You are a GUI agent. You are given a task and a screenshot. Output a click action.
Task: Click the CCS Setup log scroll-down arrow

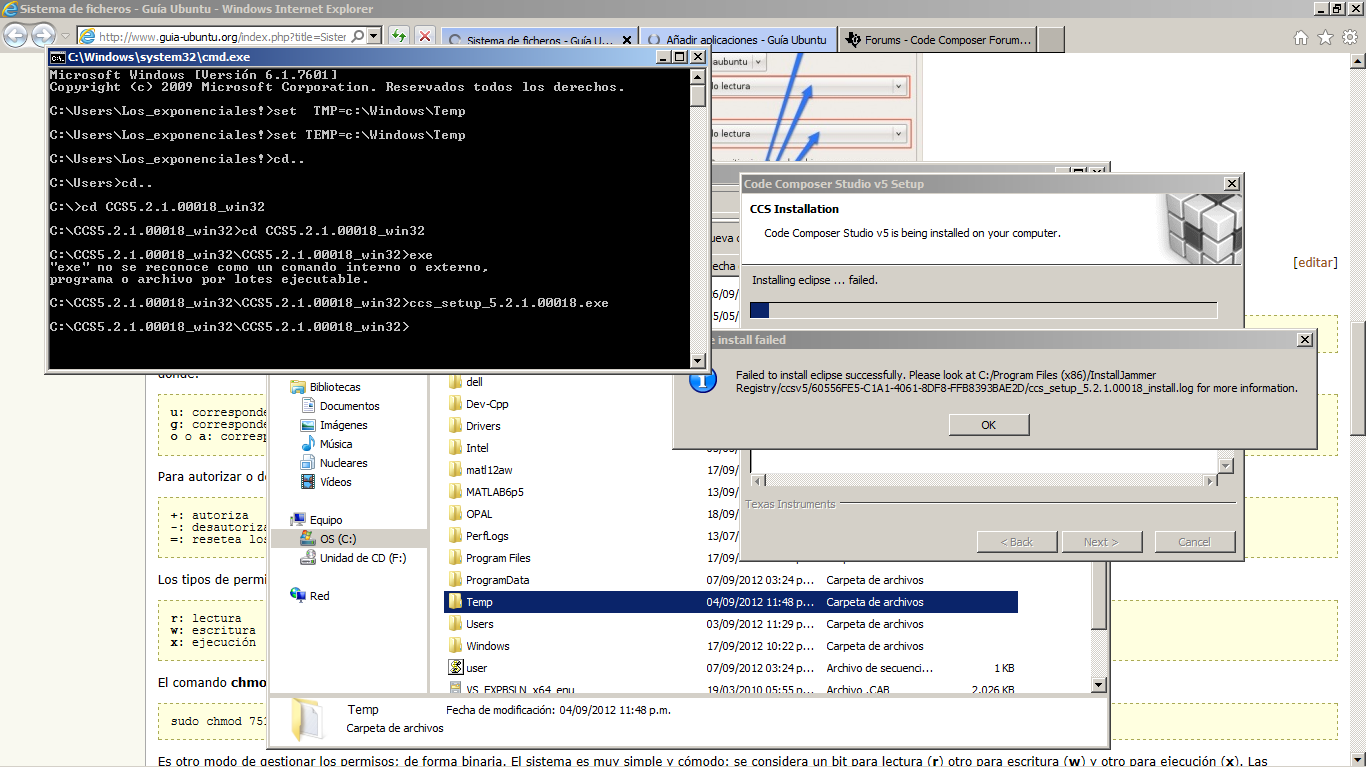[1226, 466]
